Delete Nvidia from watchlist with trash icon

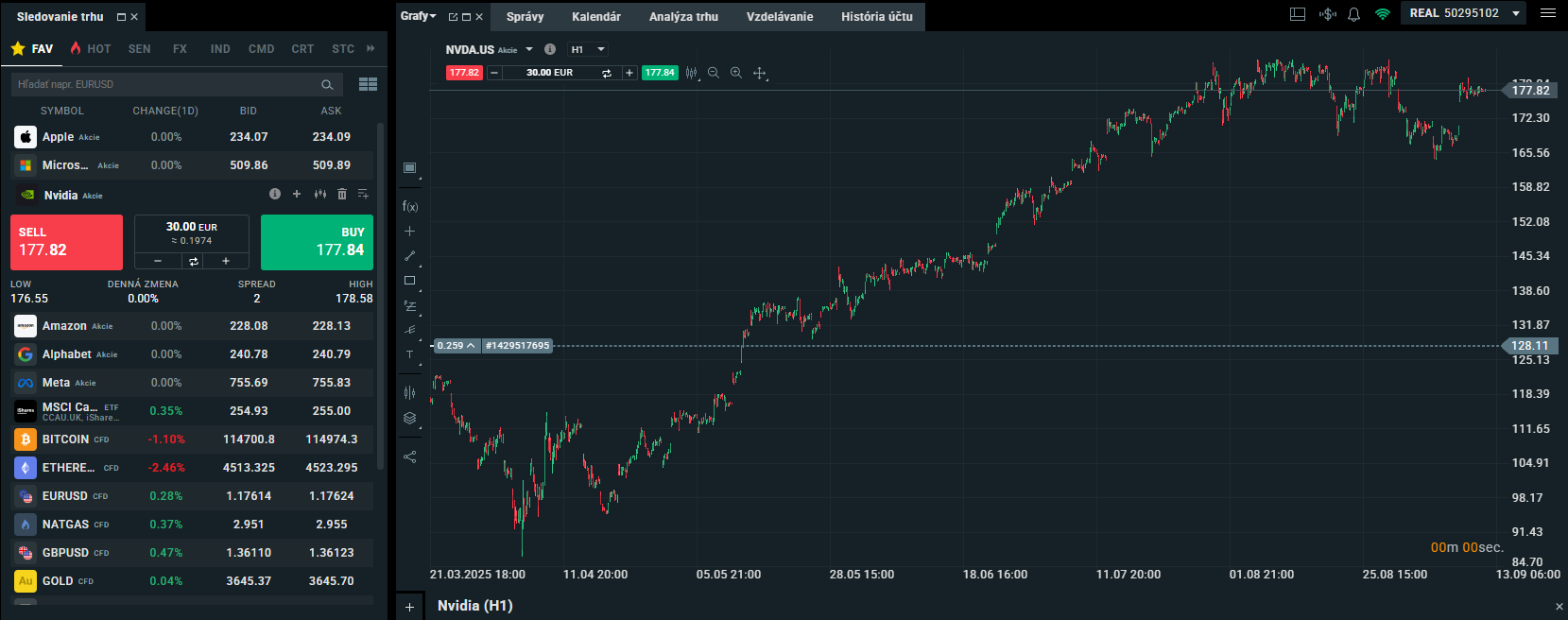click(342, 194)
